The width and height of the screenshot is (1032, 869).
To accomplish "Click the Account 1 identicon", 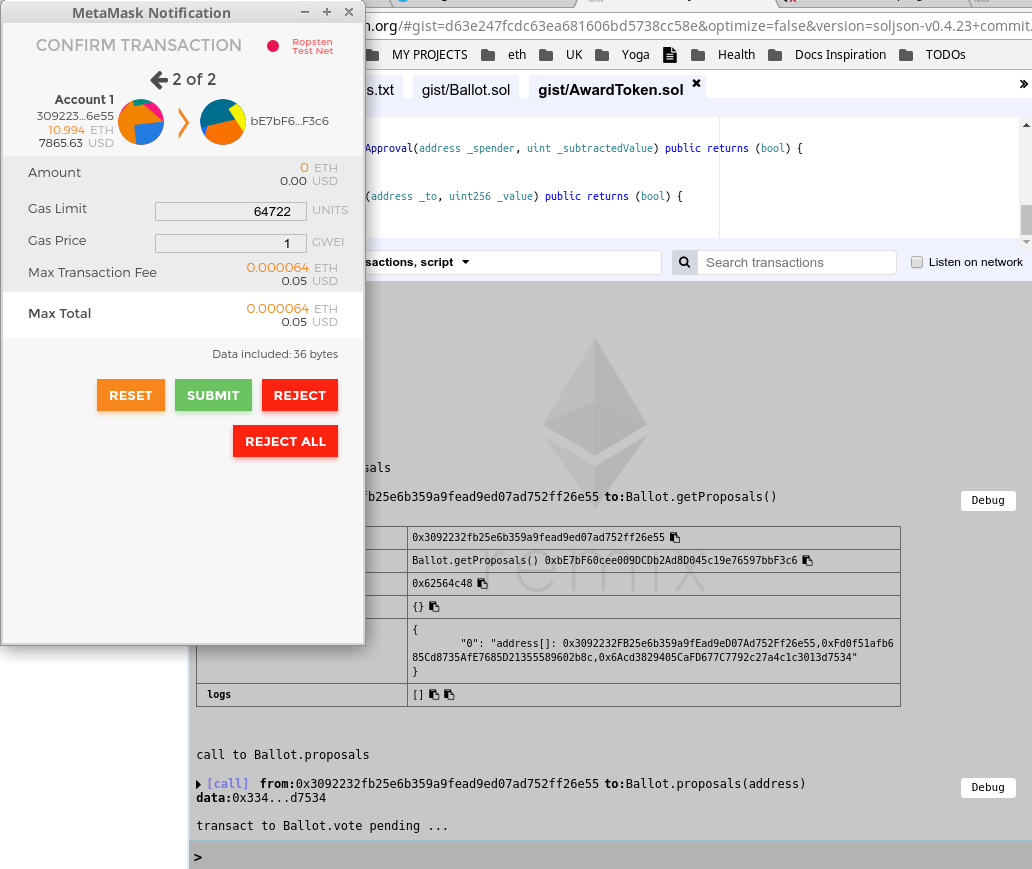I will [141, 122].
